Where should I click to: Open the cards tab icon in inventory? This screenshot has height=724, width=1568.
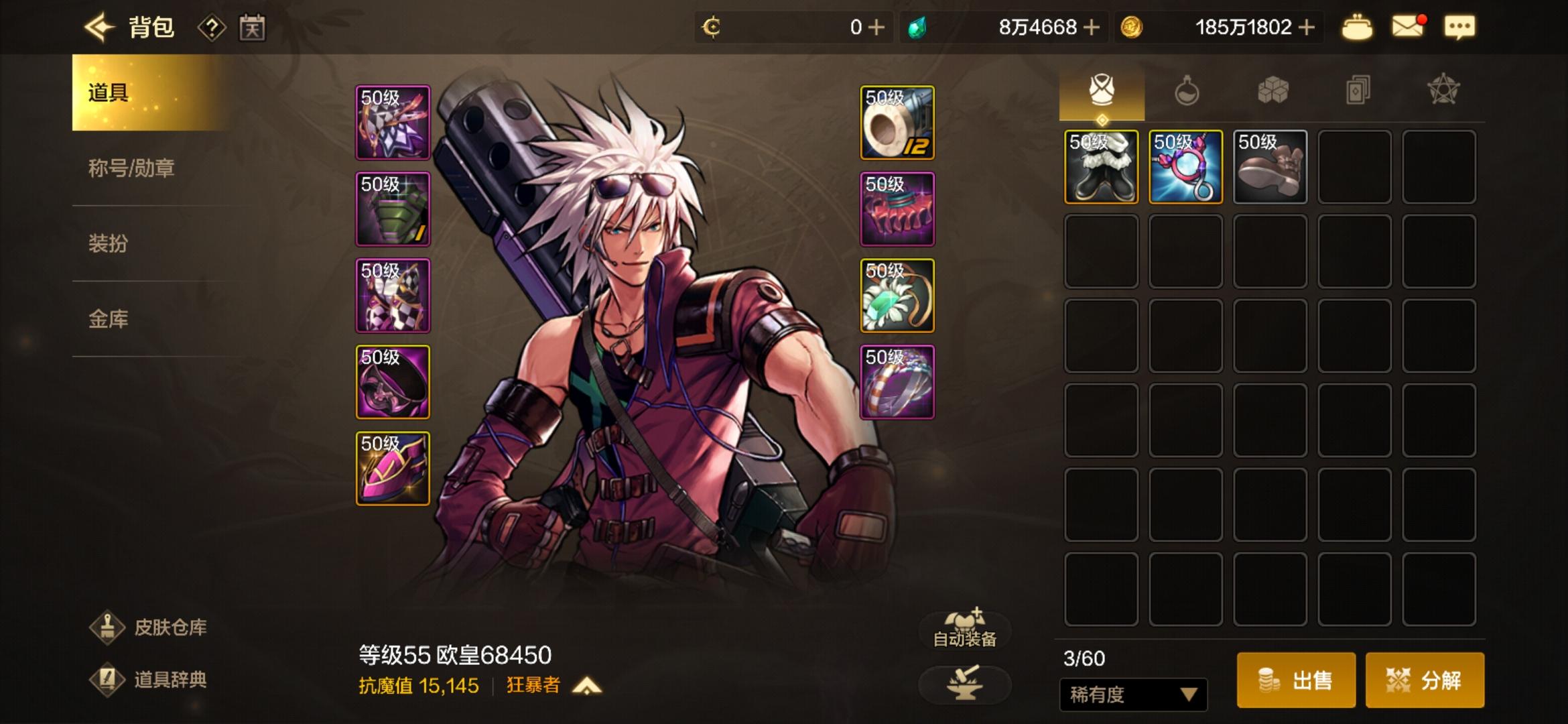pyautogui.click(x=1358, y=90)
